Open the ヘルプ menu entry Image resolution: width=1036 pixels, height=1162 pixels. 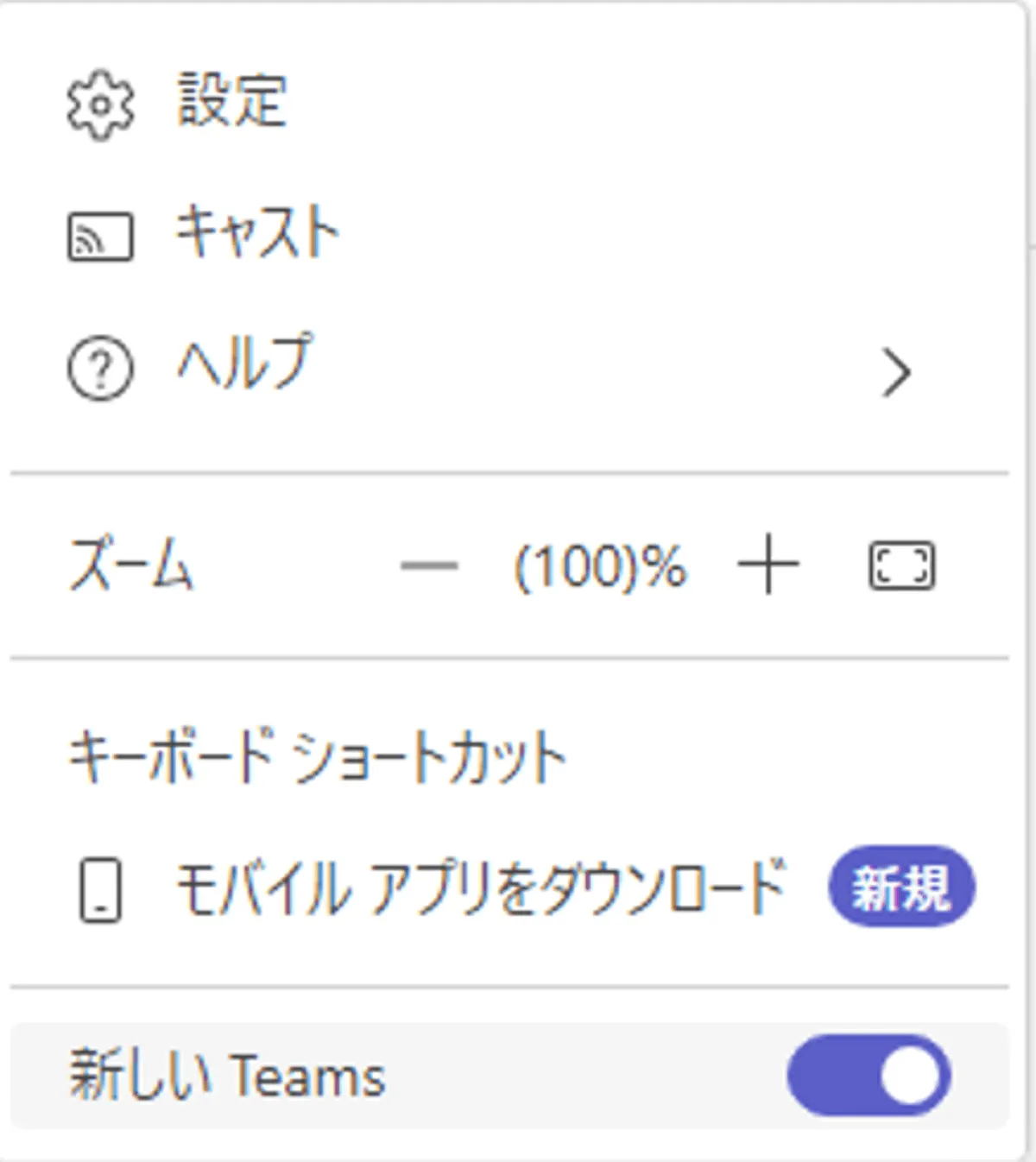pos(243,363)
